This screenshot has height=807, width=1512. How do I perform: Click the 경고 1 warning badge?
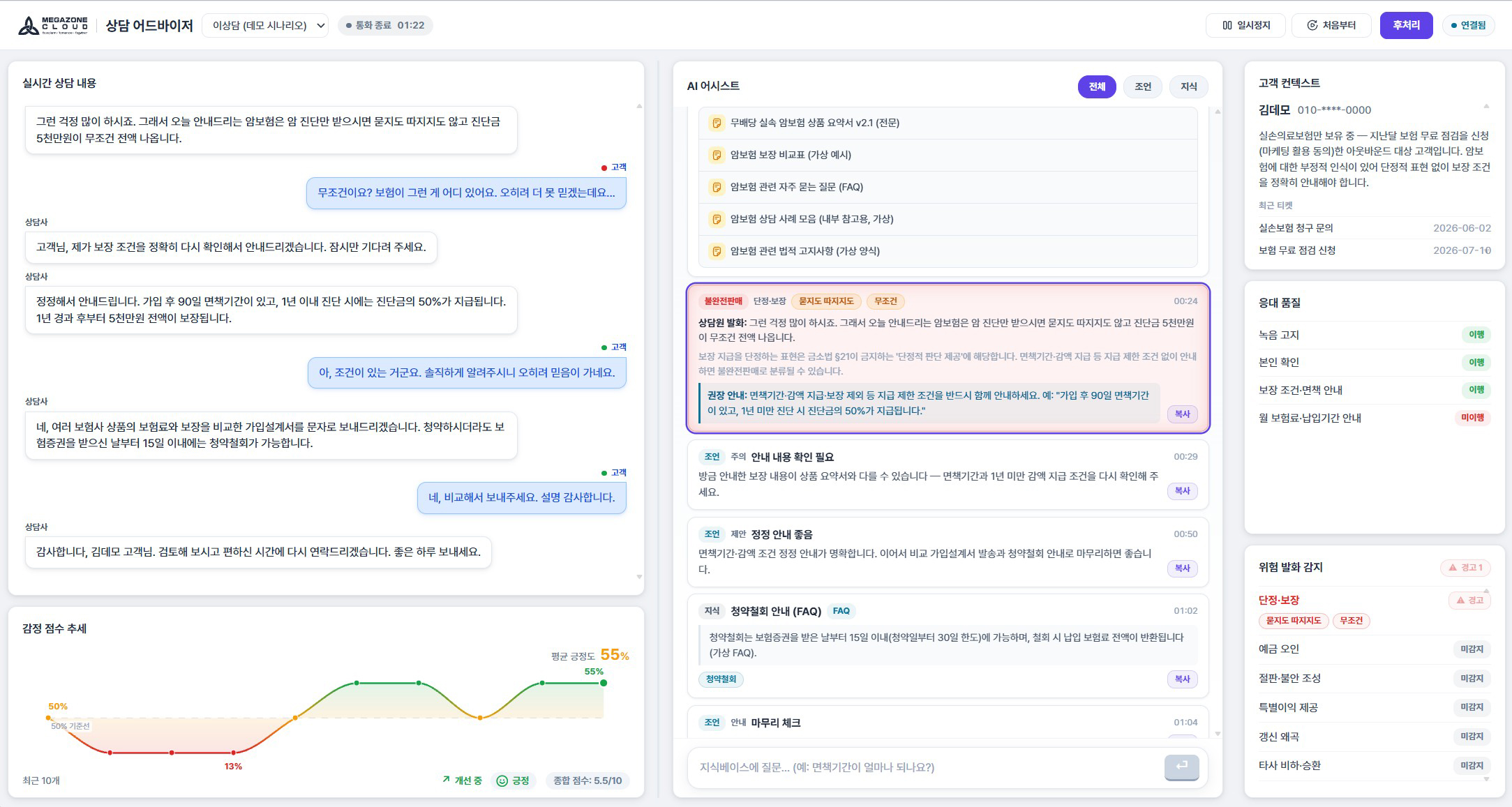(x=1465, y=568)
